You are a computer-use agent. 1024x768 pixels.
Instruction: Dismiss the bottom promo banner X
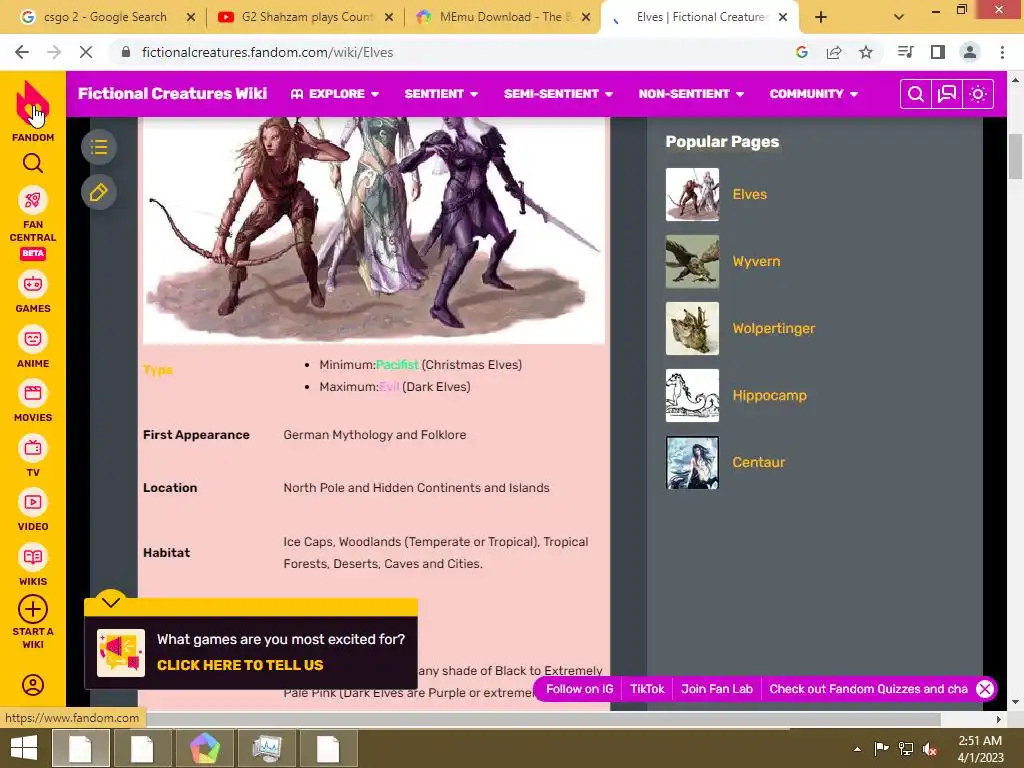tap(985, 689)
